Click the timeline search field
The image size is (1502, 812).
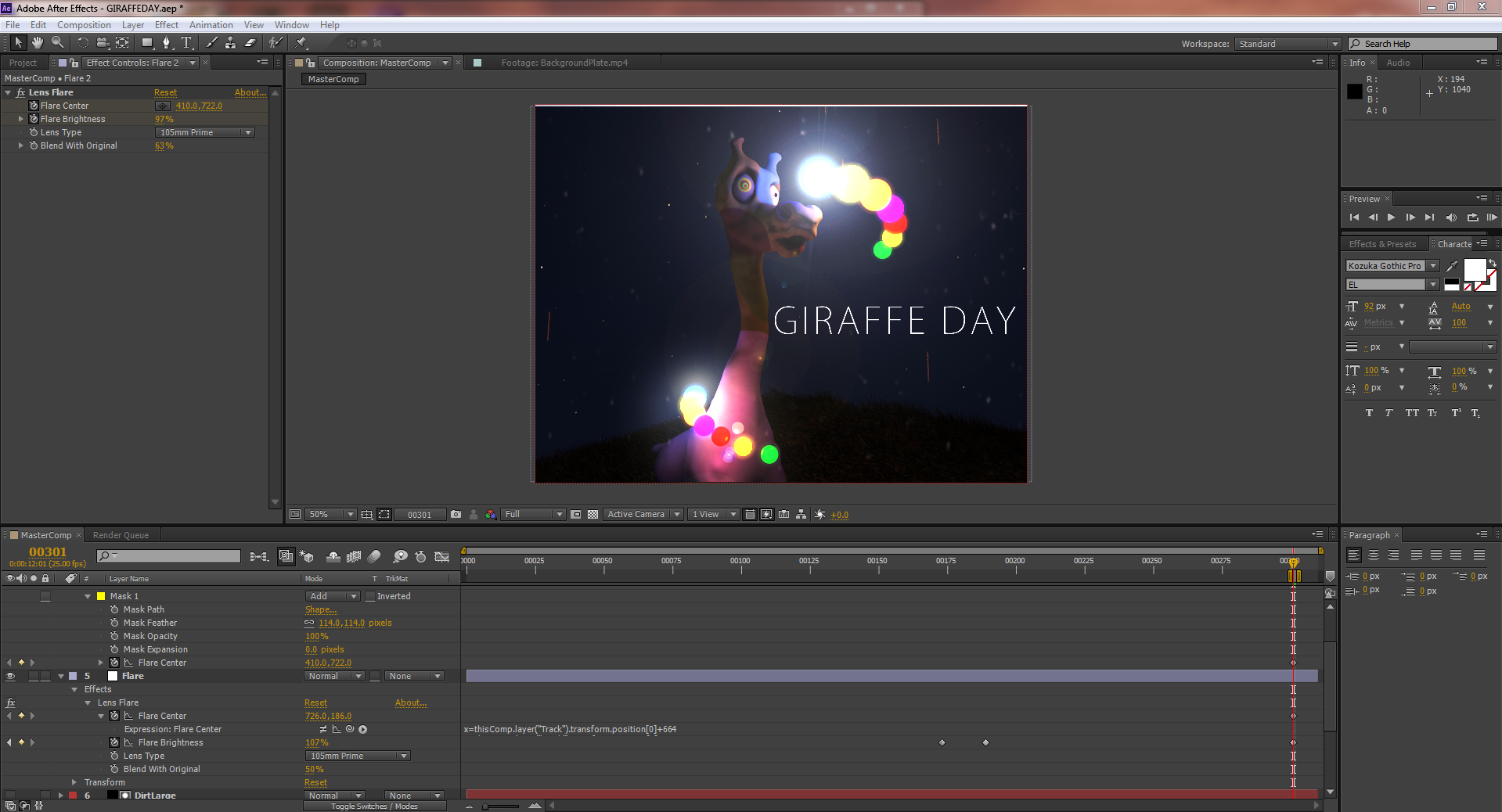169,555
